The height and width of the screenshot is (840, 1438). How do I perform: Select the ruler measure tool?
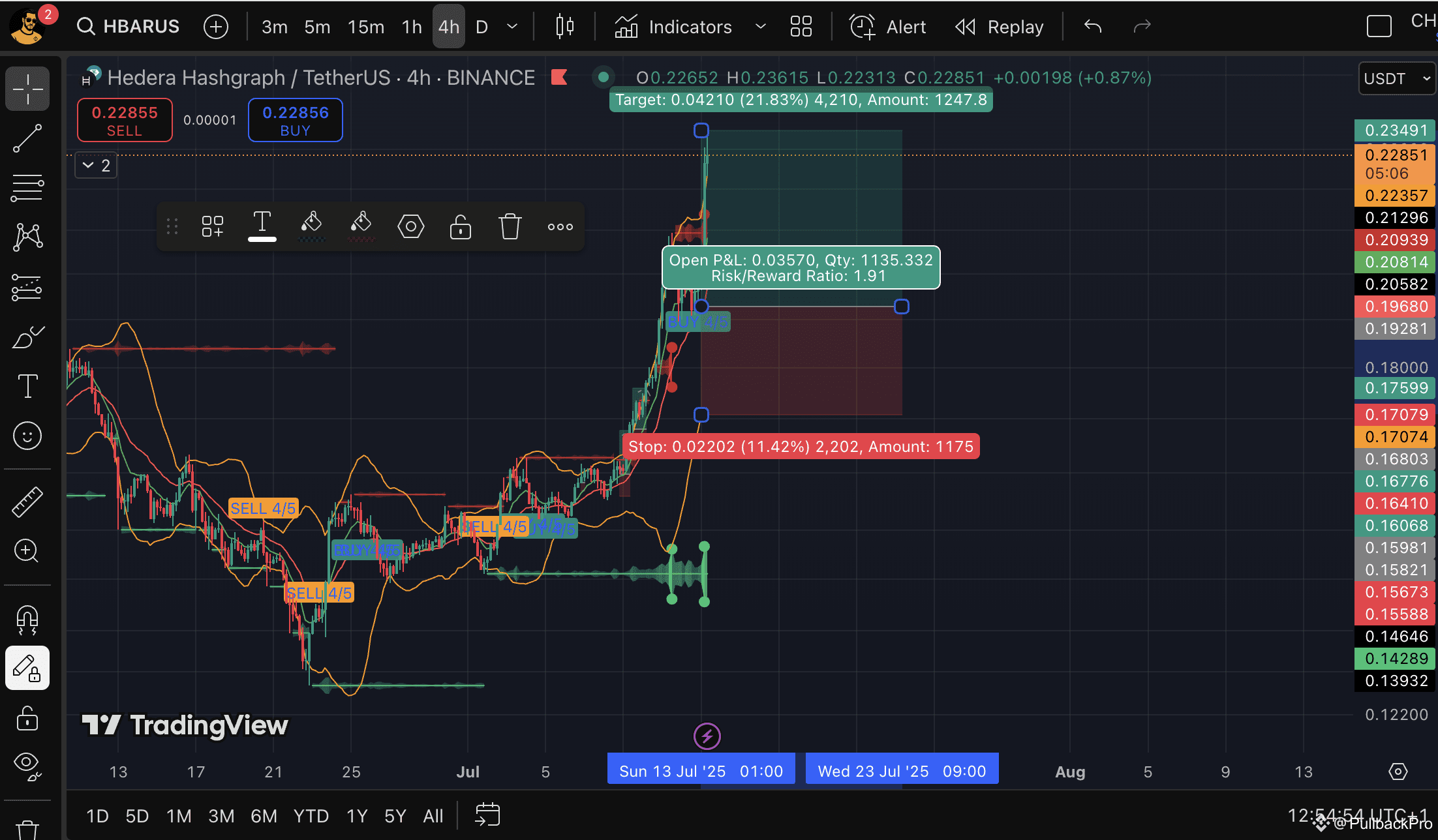[27, 502]
